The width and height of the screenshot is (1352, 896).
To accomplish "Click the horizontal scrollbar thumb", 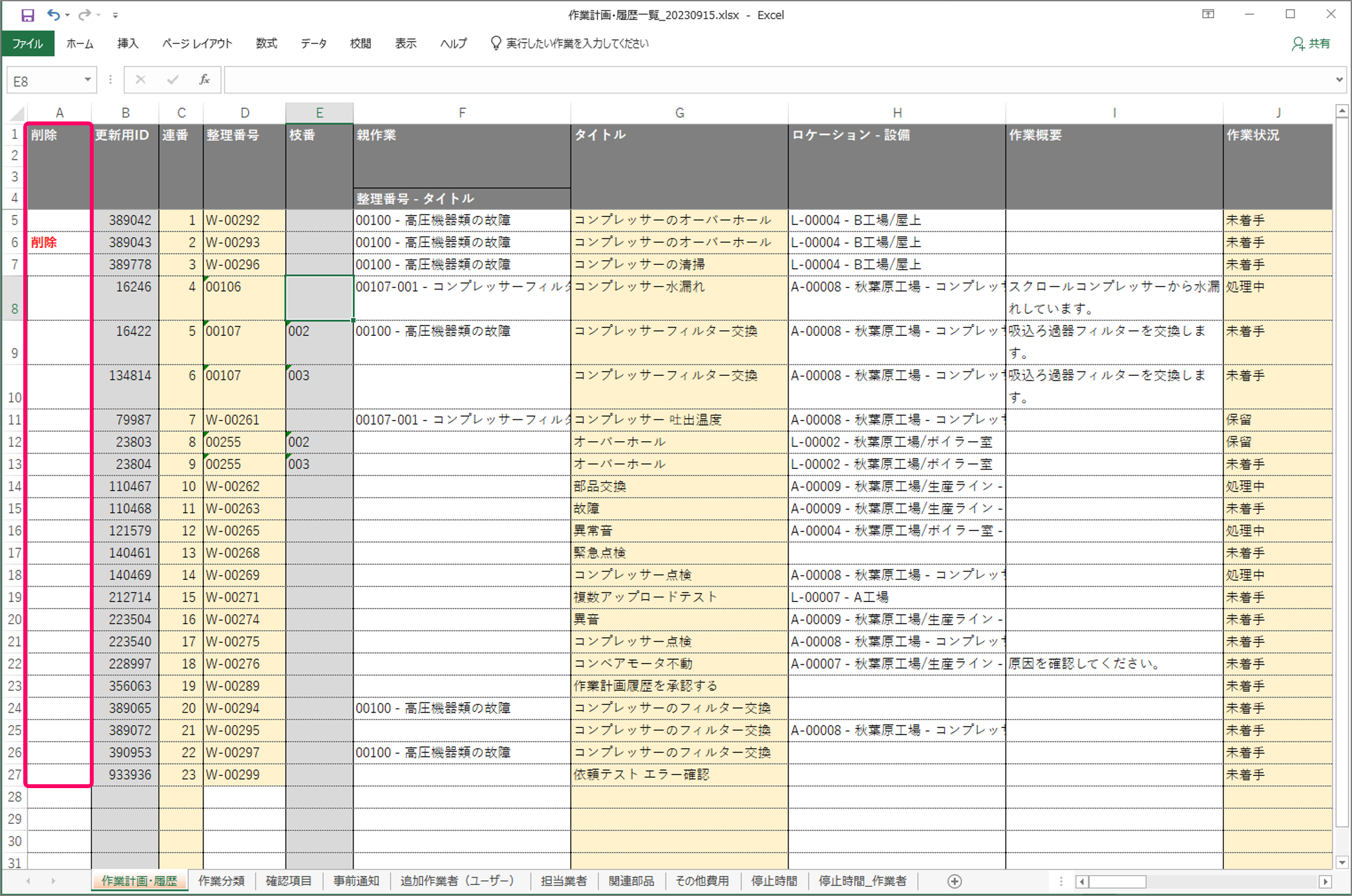I will (1117, 881).
